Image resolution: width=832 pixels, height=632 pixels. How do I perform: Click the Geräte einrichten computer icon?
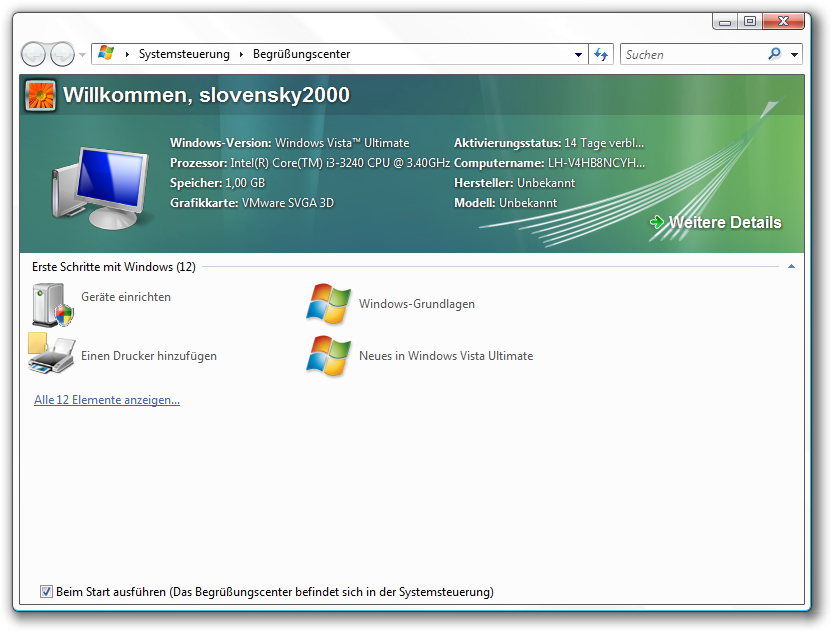coord(53,305)
